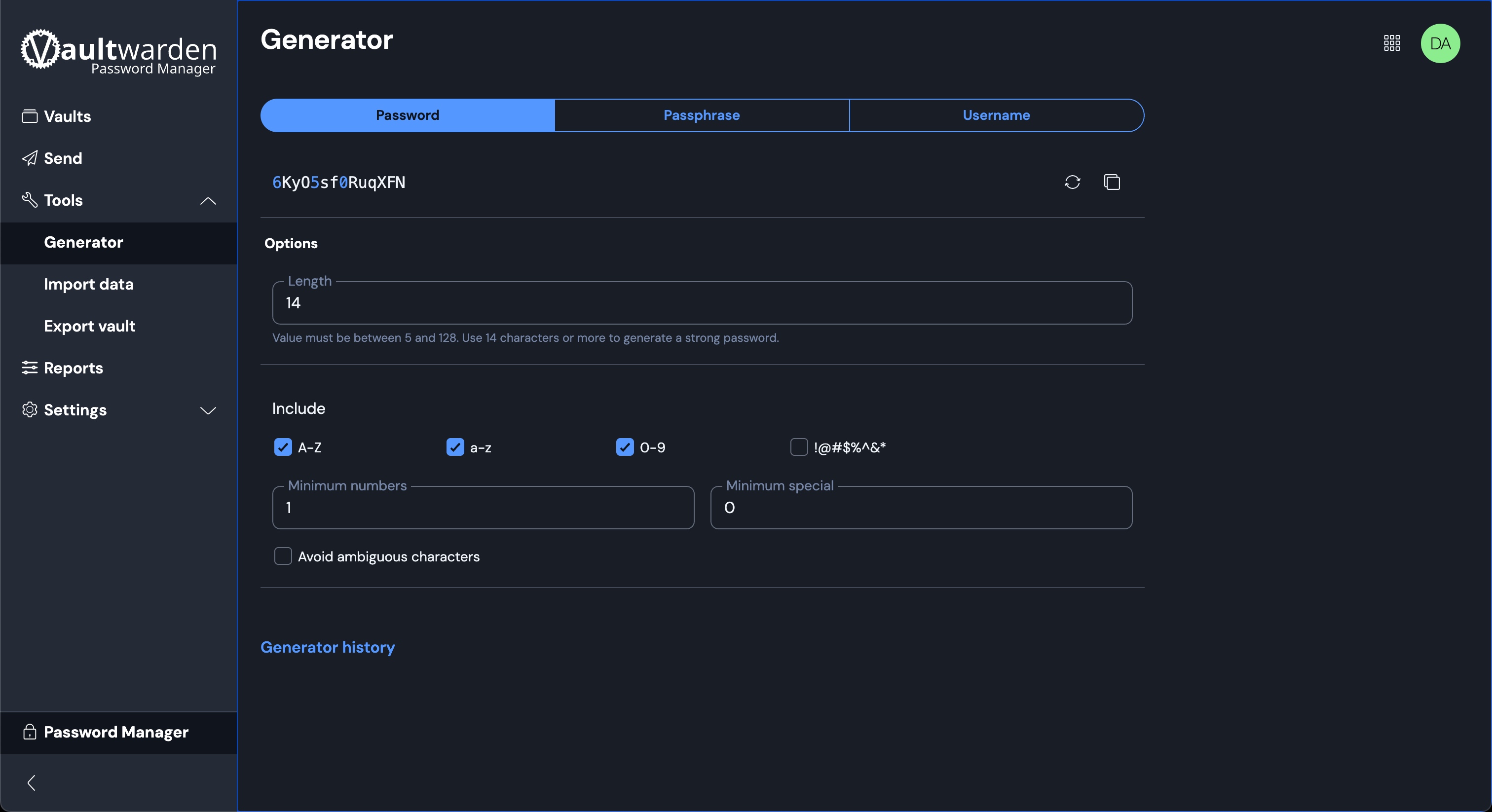This screenshot has width=1492, height=812.
Task: Switch to the Username tab
Action: 996,115
